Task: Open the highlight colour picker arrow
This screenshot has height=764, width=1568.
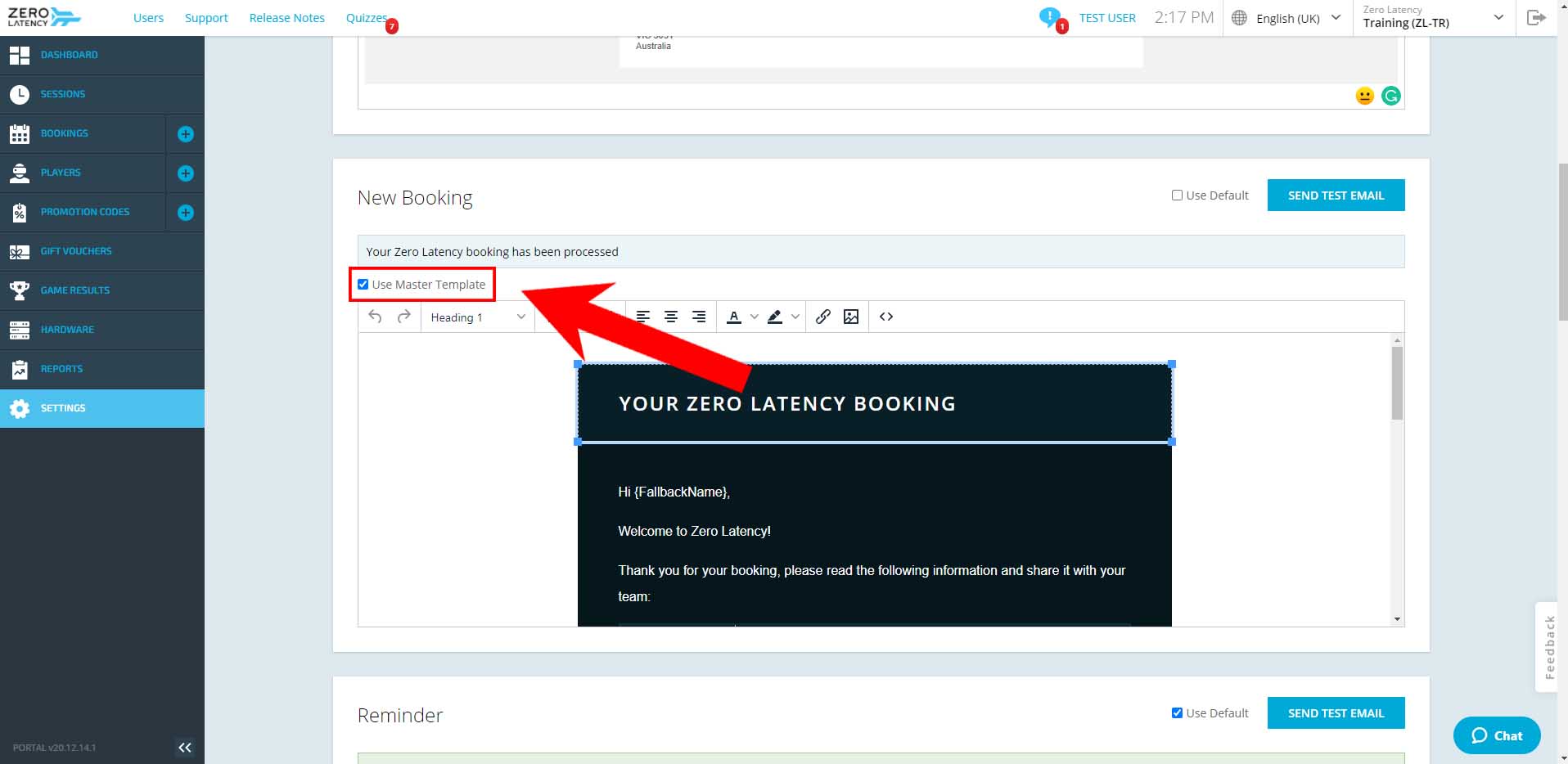Action: [x=795, y=317]
